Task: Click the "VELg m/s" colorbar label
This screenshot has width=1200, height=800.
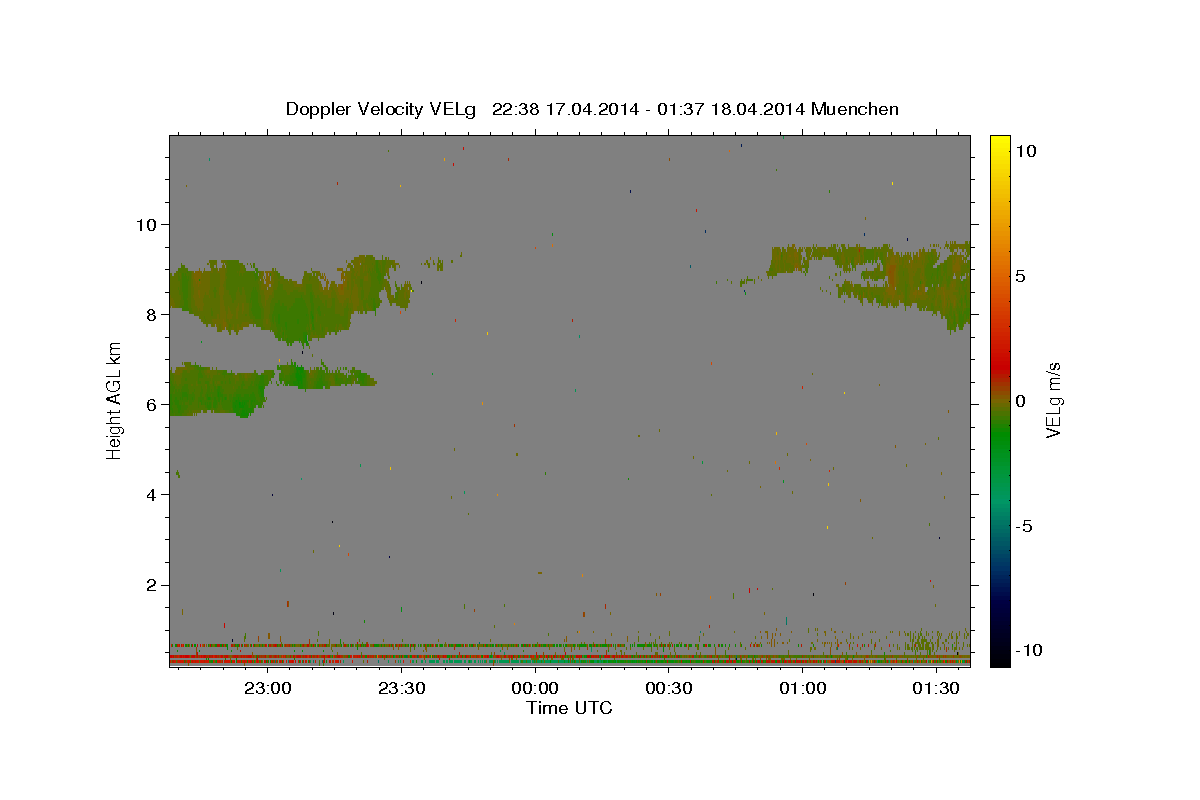Action: (x=1053, y=400)
